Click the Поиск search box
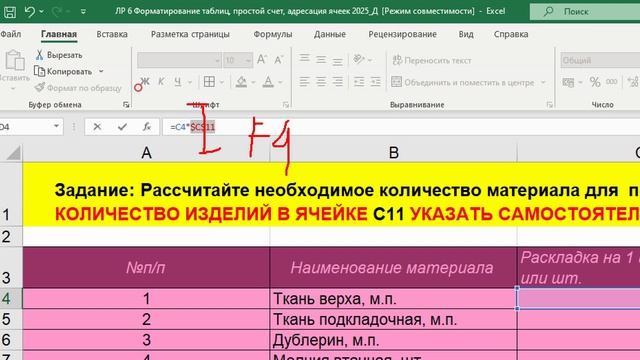This screenshot has width=640, height=360. pos(585,11)
